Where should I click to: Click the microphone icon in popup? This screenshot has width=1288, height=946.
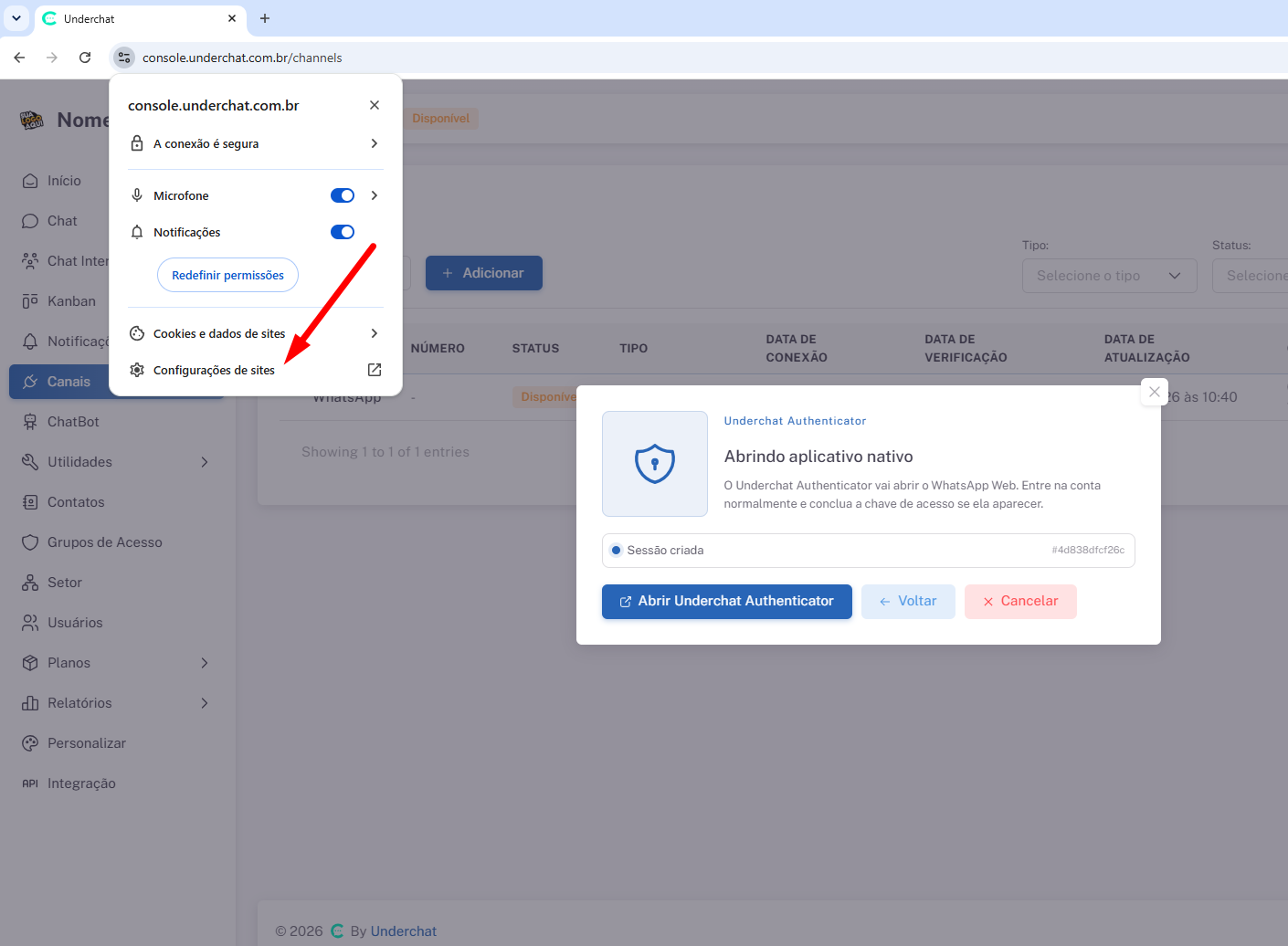pyautogui.click(x=137, y=195)
